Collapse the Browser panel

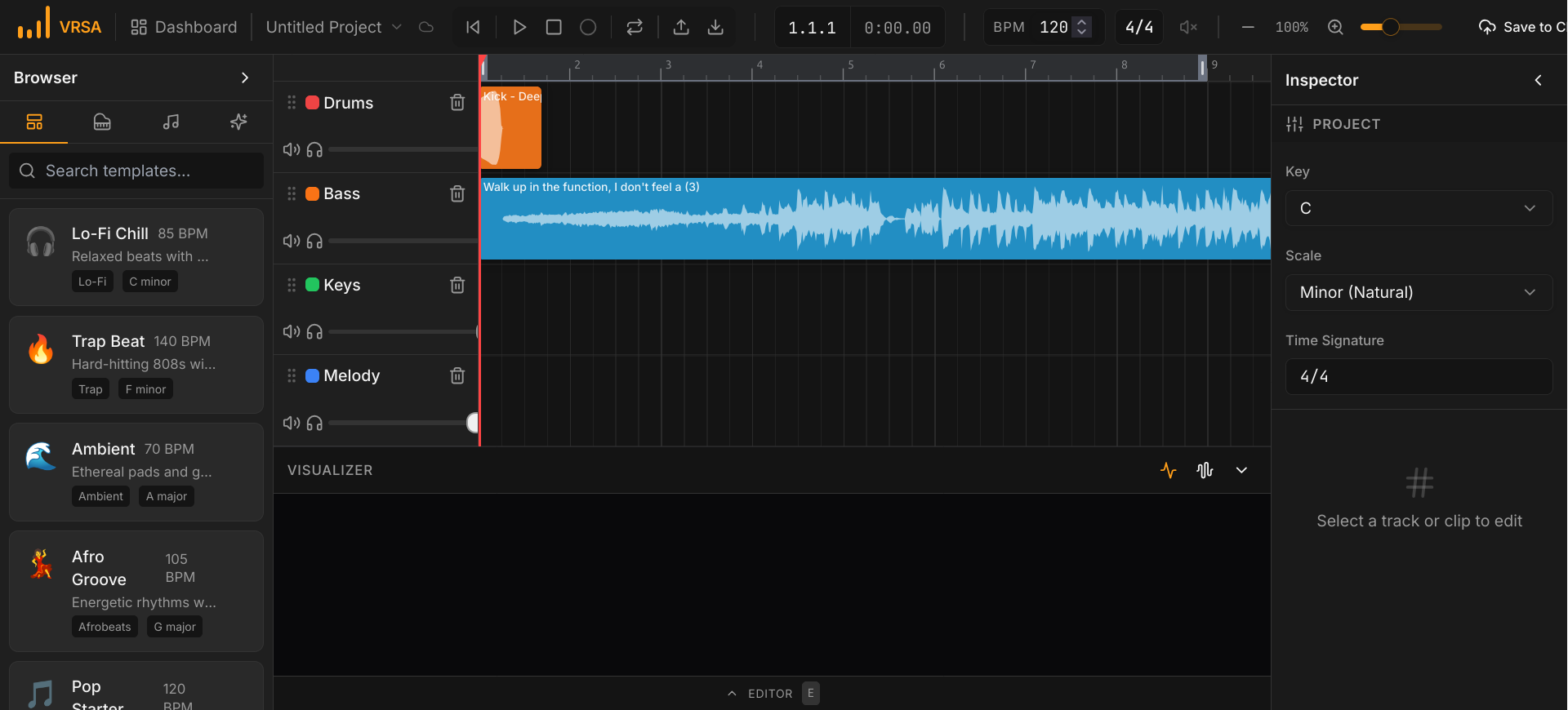pos(245,78)
